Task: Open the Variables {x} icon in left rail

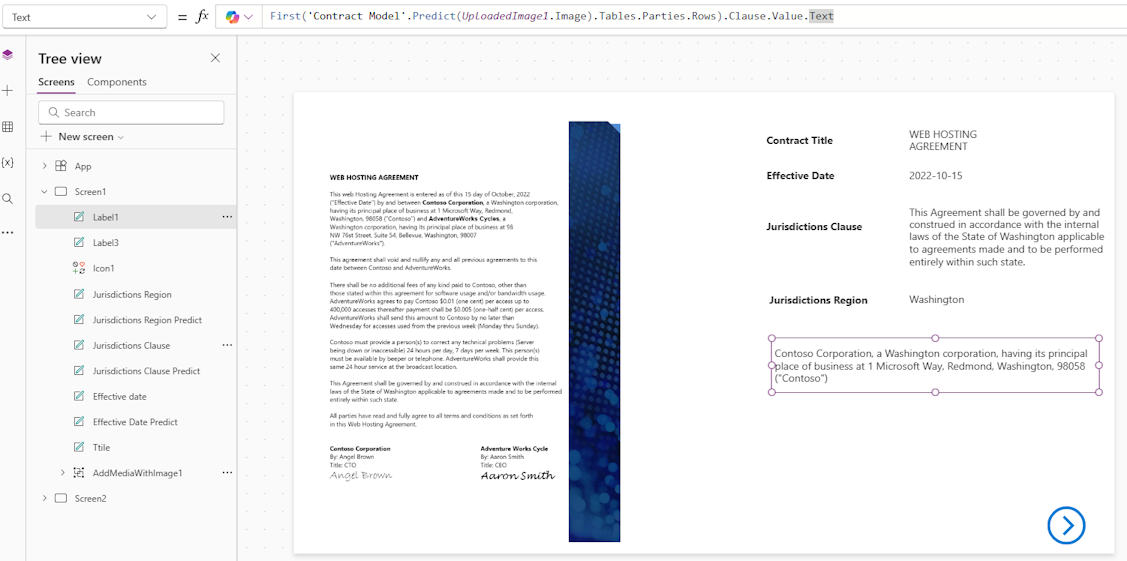Action: pyautogui.click(x=8, y=162)
